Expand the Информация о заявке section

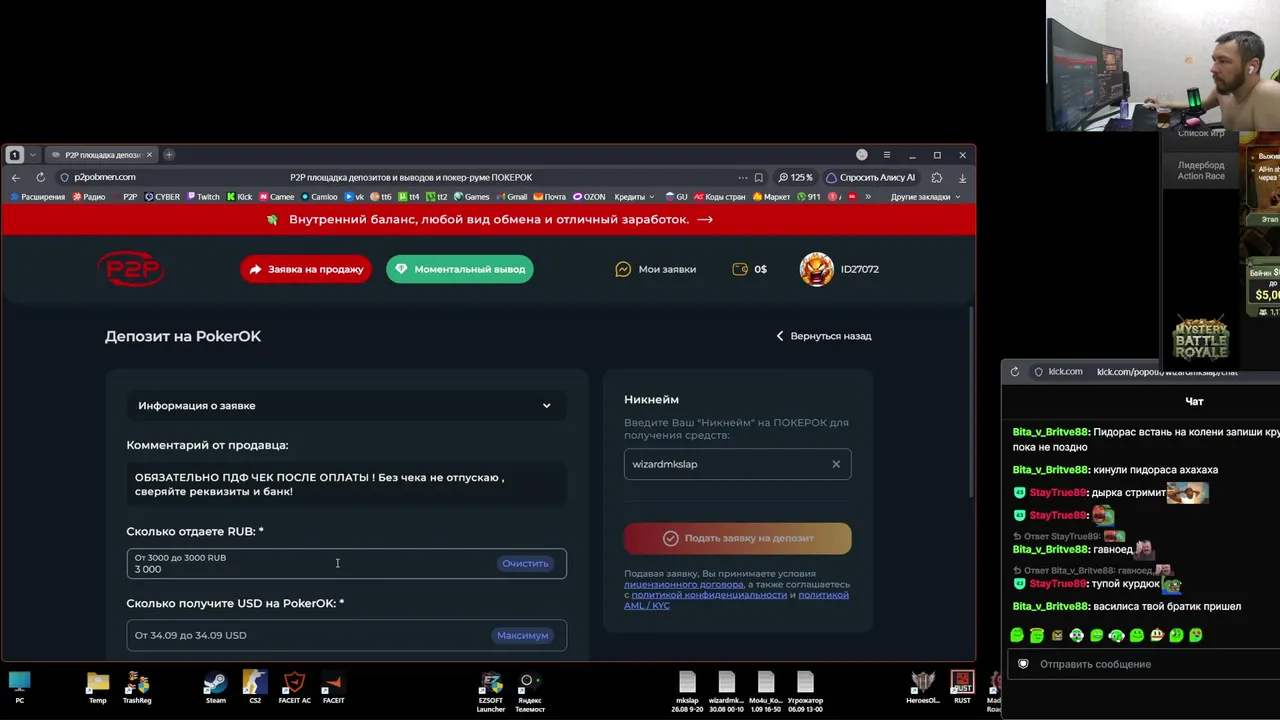(346, 406)
